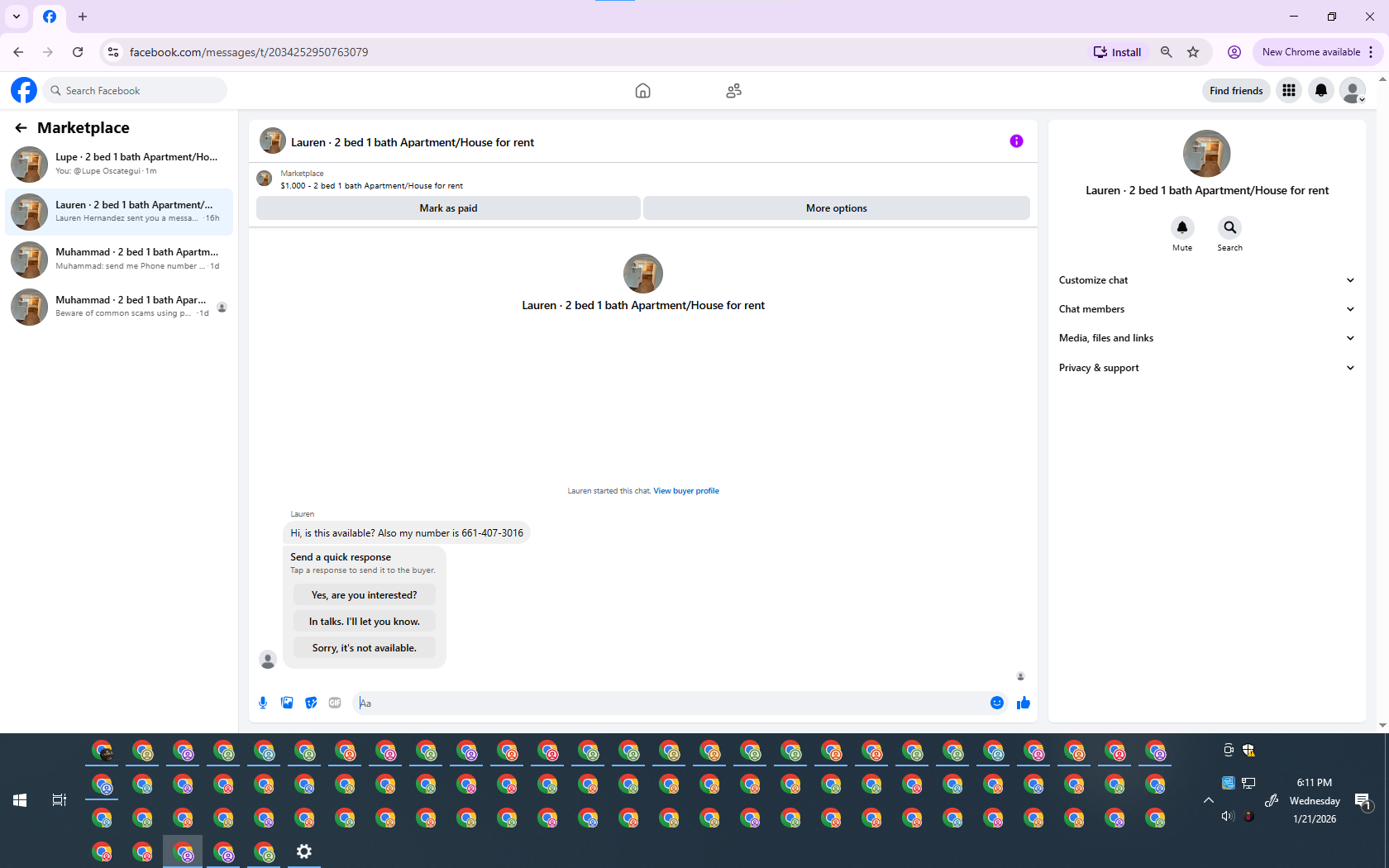Search in conversation with the magnifier icon
Image resolution: width=1389 pixels, height=868 pixels.
pos(1229,227)
